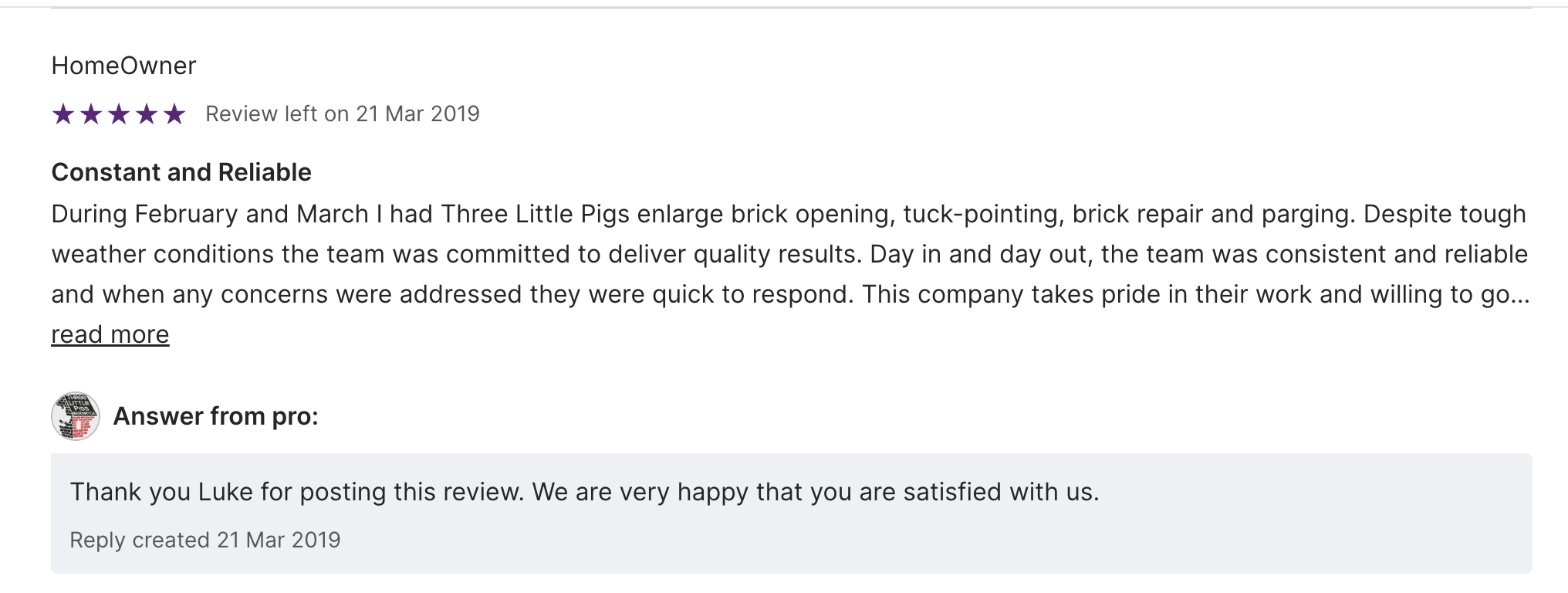
Task: Click the pro's thank-you reply text
Action: (x=584, y=492)
